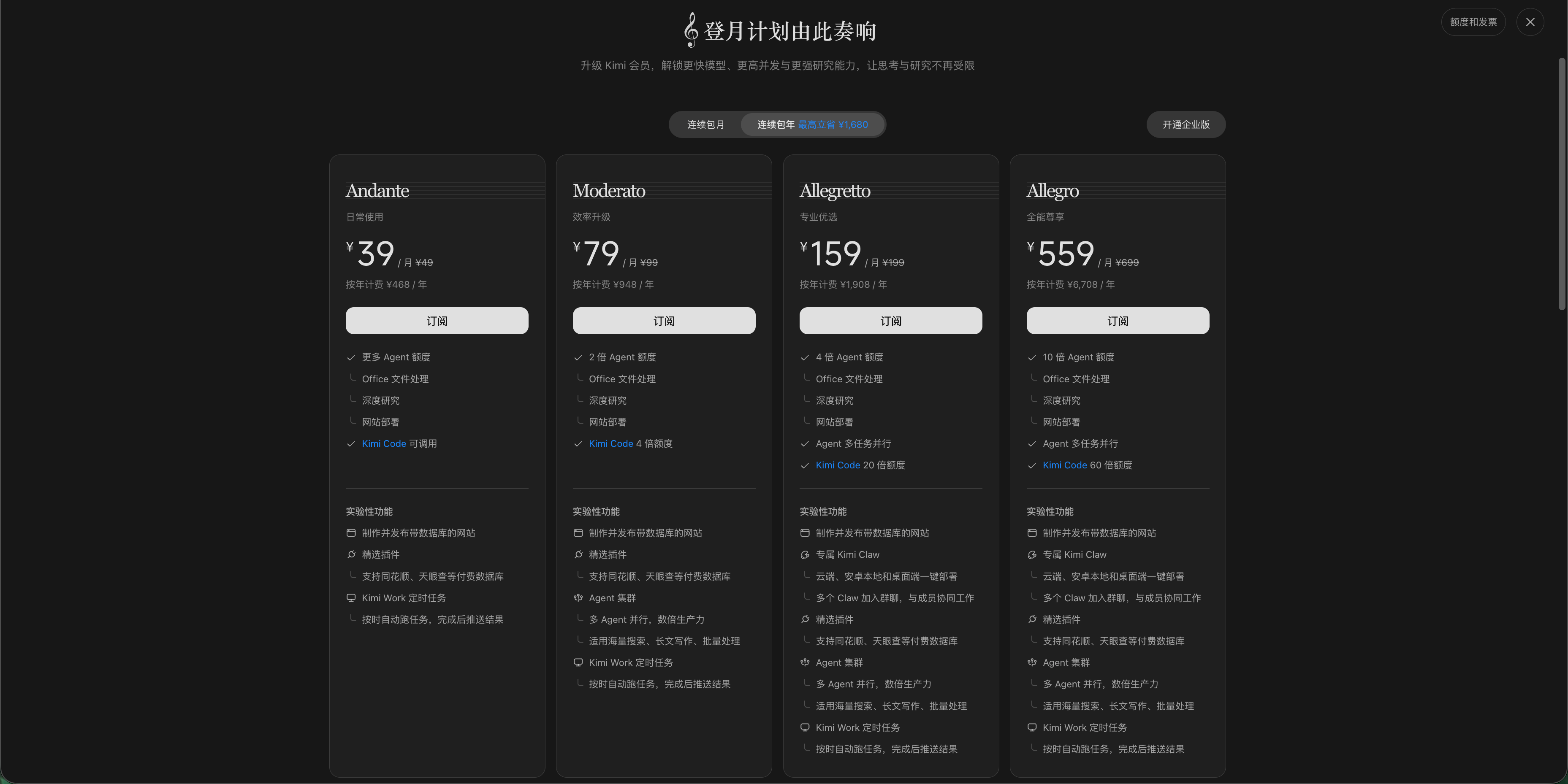Screen dimensions: 1568x784
Task: Click 精选插件 plugin icon in Andante card
Action: 351,554
